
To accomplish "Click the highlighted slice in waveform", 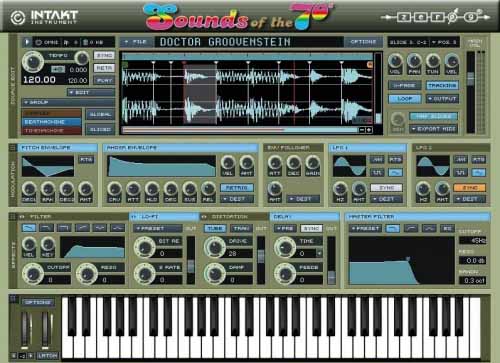I will pyautogui.click(x=200, y=94).
